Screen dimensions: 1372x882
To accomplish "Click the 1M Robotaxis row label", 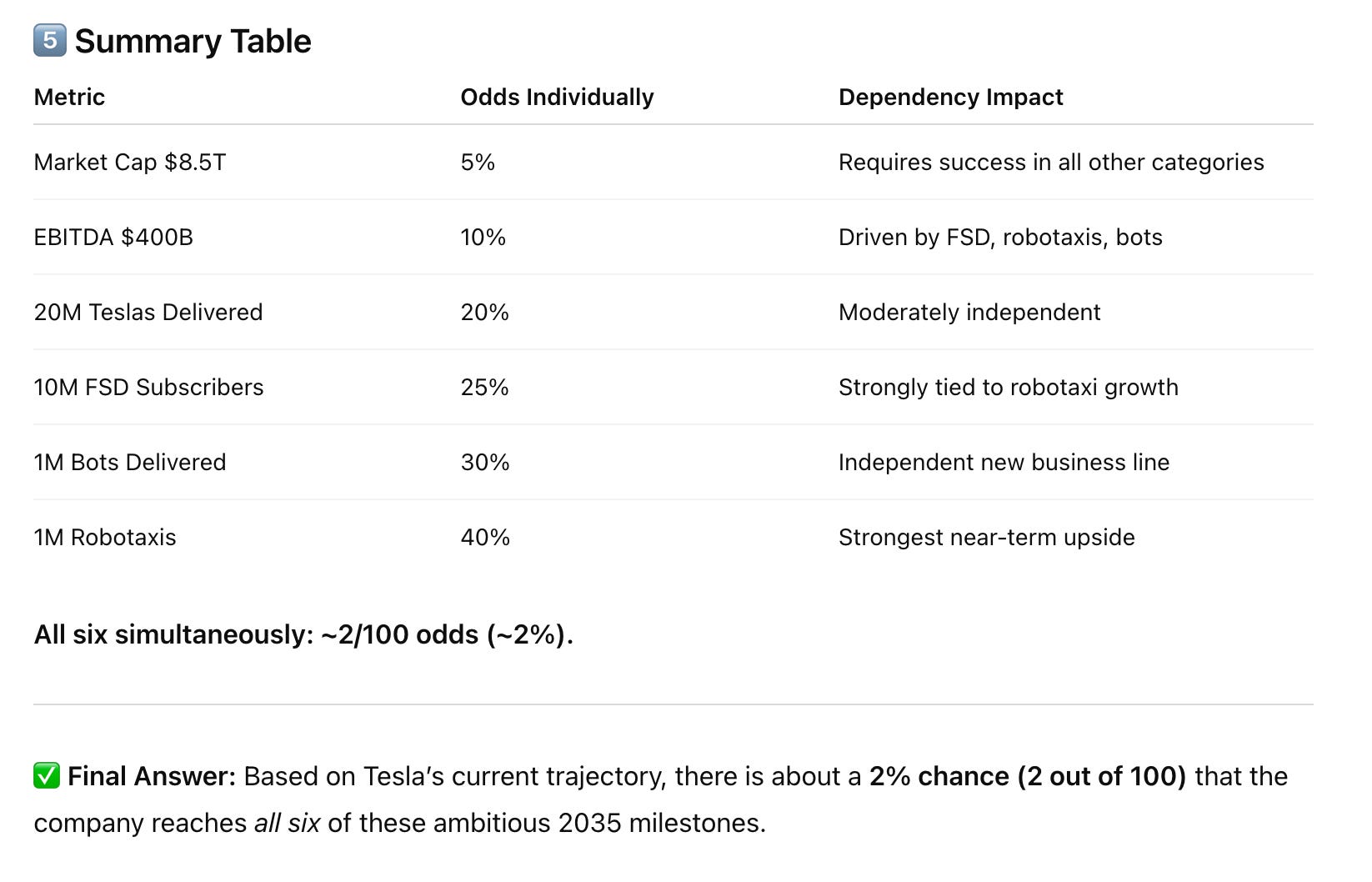I will click(x=105, y=537).
